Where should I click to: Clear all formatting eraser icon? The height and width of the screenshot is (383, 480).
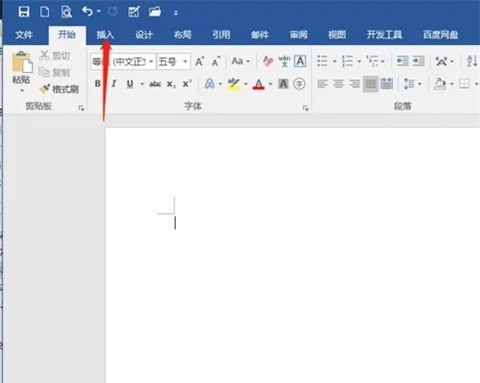[268, 61]
